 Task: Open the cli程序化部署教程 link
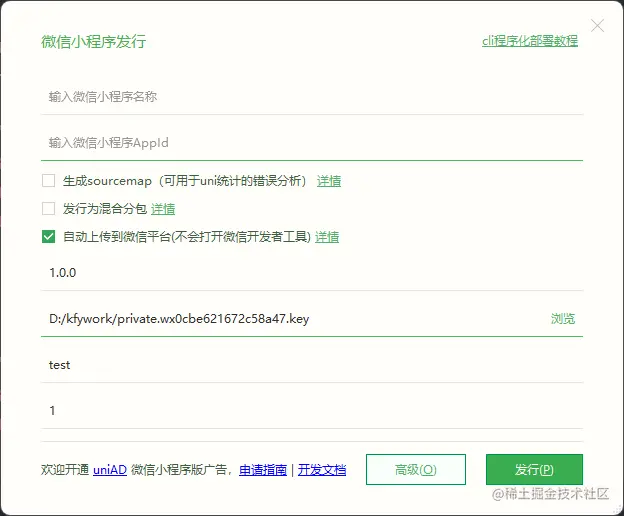coord(530,41)
